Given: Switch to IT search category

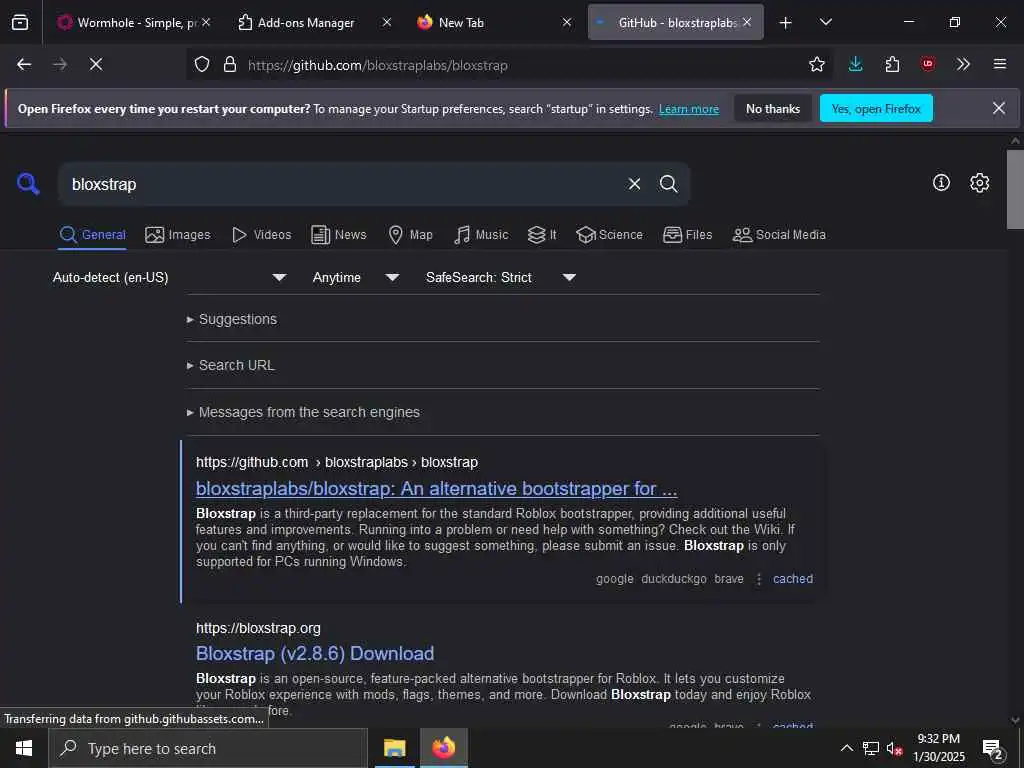Looking at the screenshot, I should (542, 235).
